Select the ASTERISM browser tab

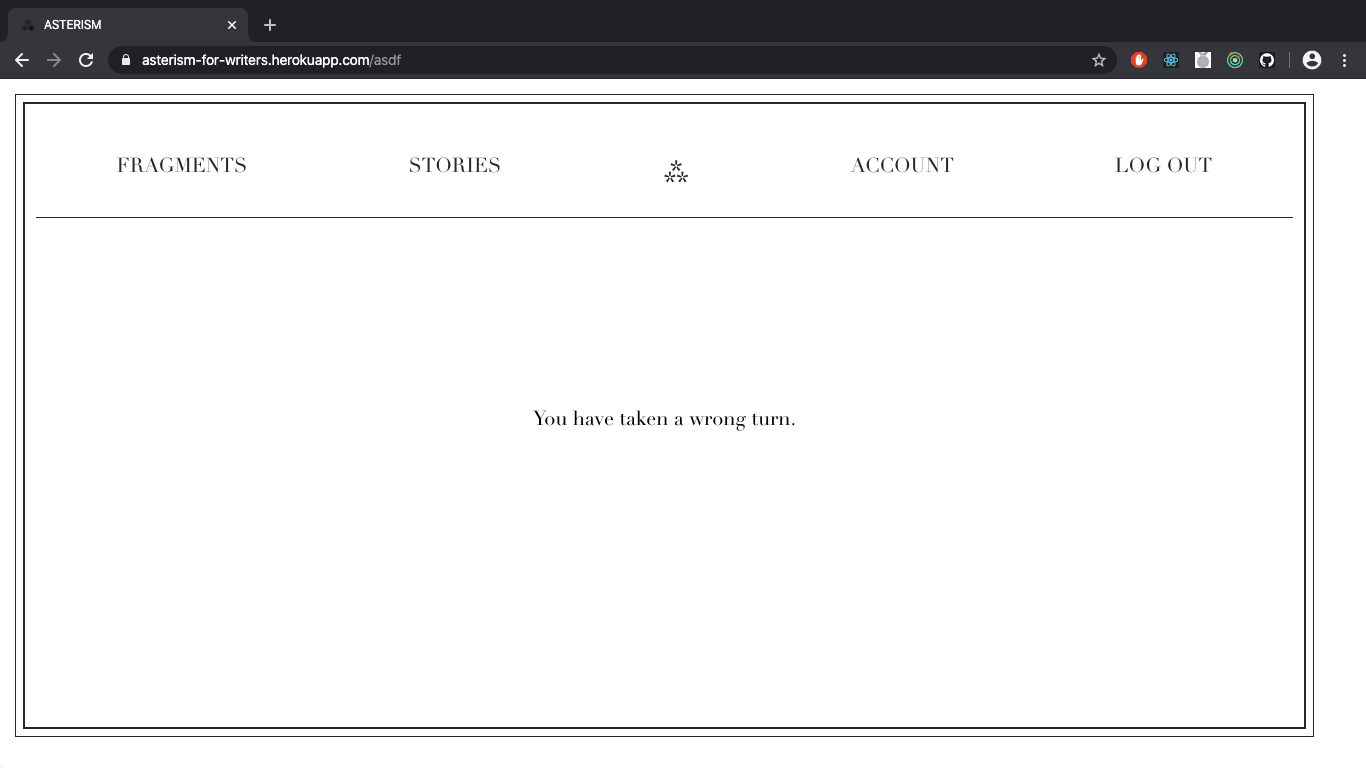[x=128, y=25]
